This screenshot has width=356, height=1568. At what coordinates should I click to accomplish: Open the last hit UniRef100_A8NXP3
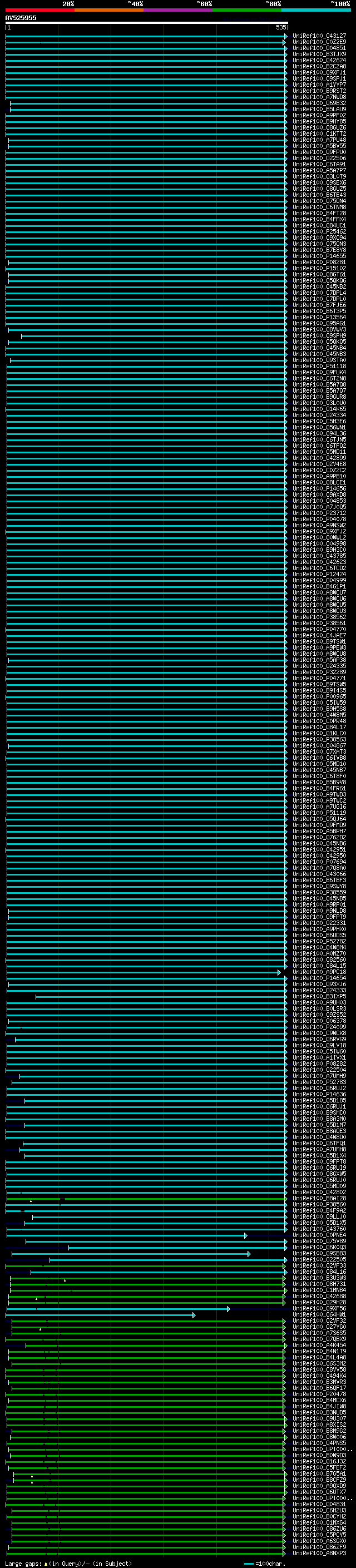[319, 1553]
